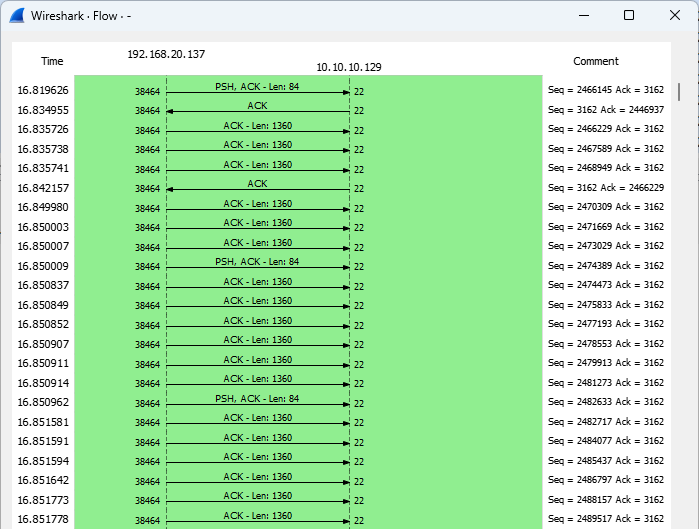Select host label 192.168.20.137
The image size is (699, 529).
(x=166, y=54)
